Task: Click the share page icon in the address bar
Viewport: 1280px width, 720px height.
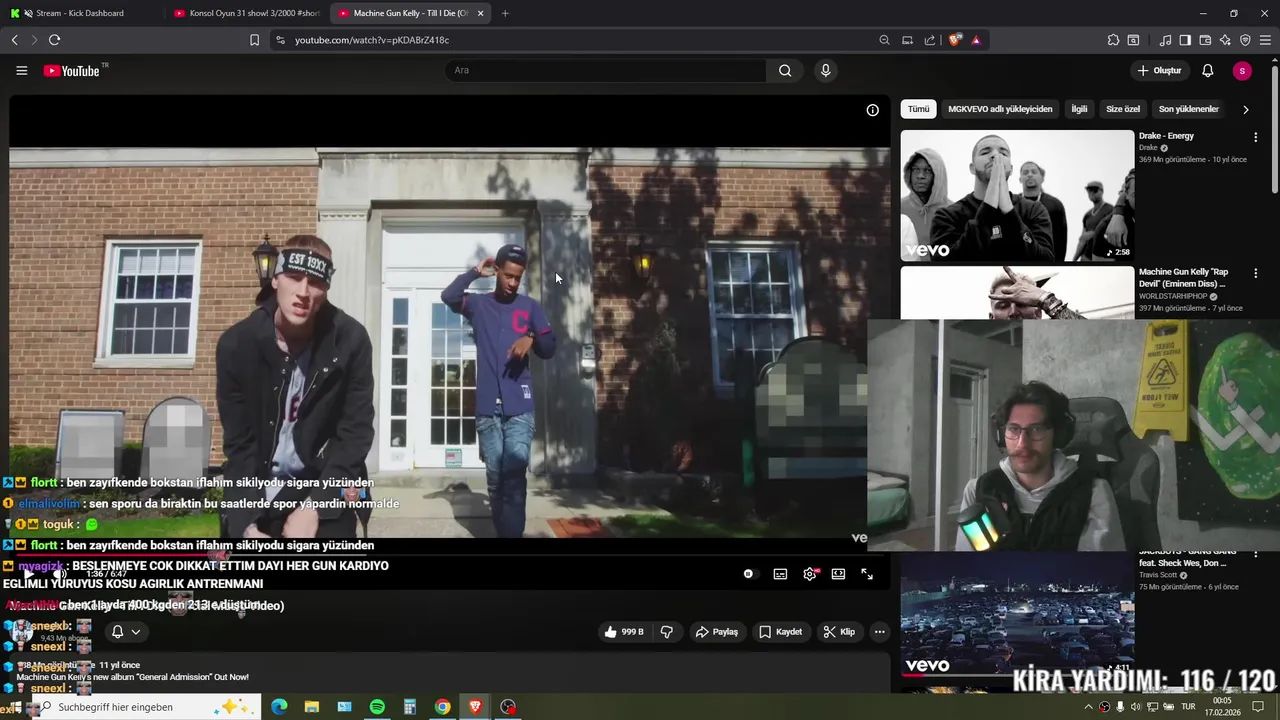Action: pos(930,40)
